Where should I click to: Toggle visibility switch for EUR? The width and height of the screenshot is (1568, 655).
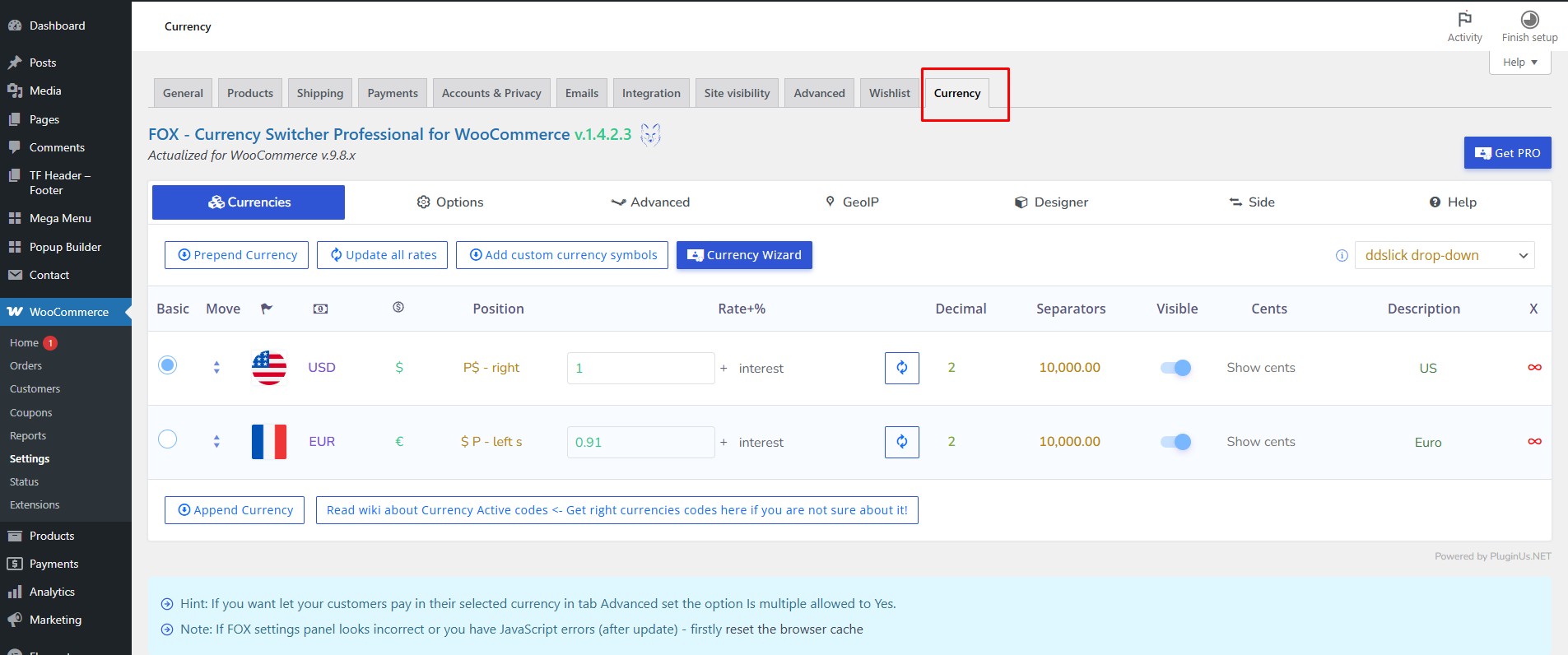[x=1176, y=442]
